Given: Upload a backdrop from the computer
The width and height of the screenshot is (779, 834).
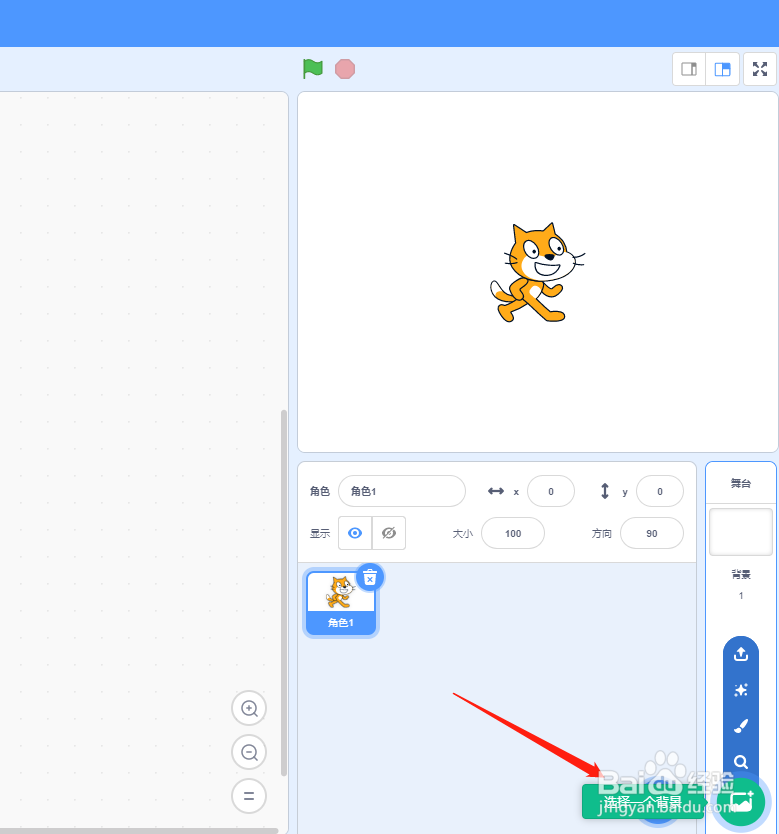Looking at the screenshot, I should [741, 654].
